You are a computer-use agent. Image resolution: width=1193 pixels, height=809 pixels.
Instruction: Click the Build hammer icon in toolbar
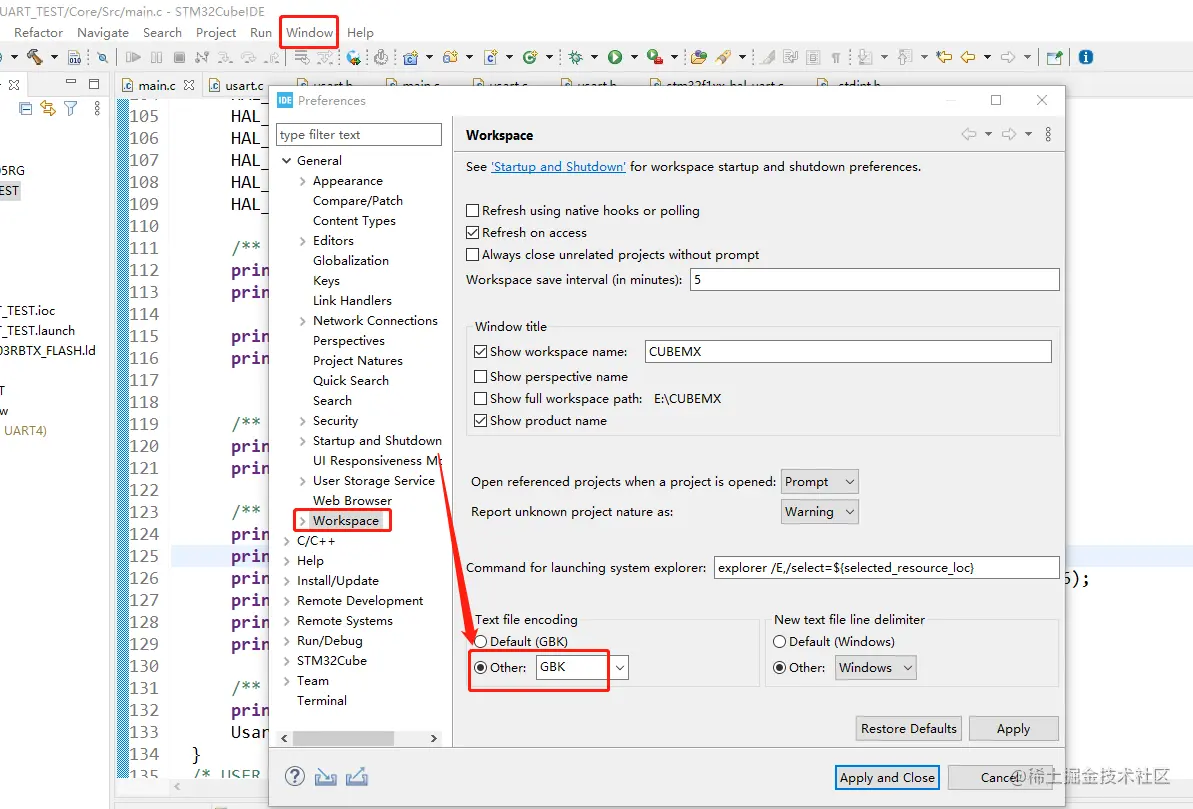tap(34, 56)
